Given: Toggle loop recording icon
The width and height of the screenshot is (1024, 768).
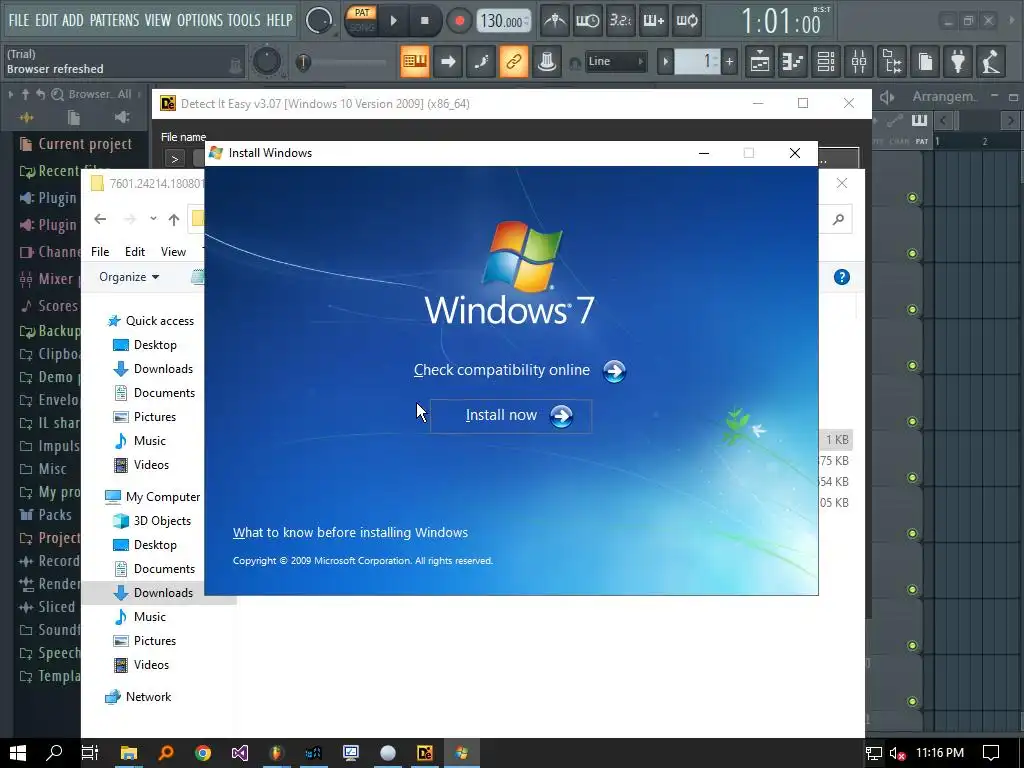Looking at the screenshot, I should tap(687, 21).
